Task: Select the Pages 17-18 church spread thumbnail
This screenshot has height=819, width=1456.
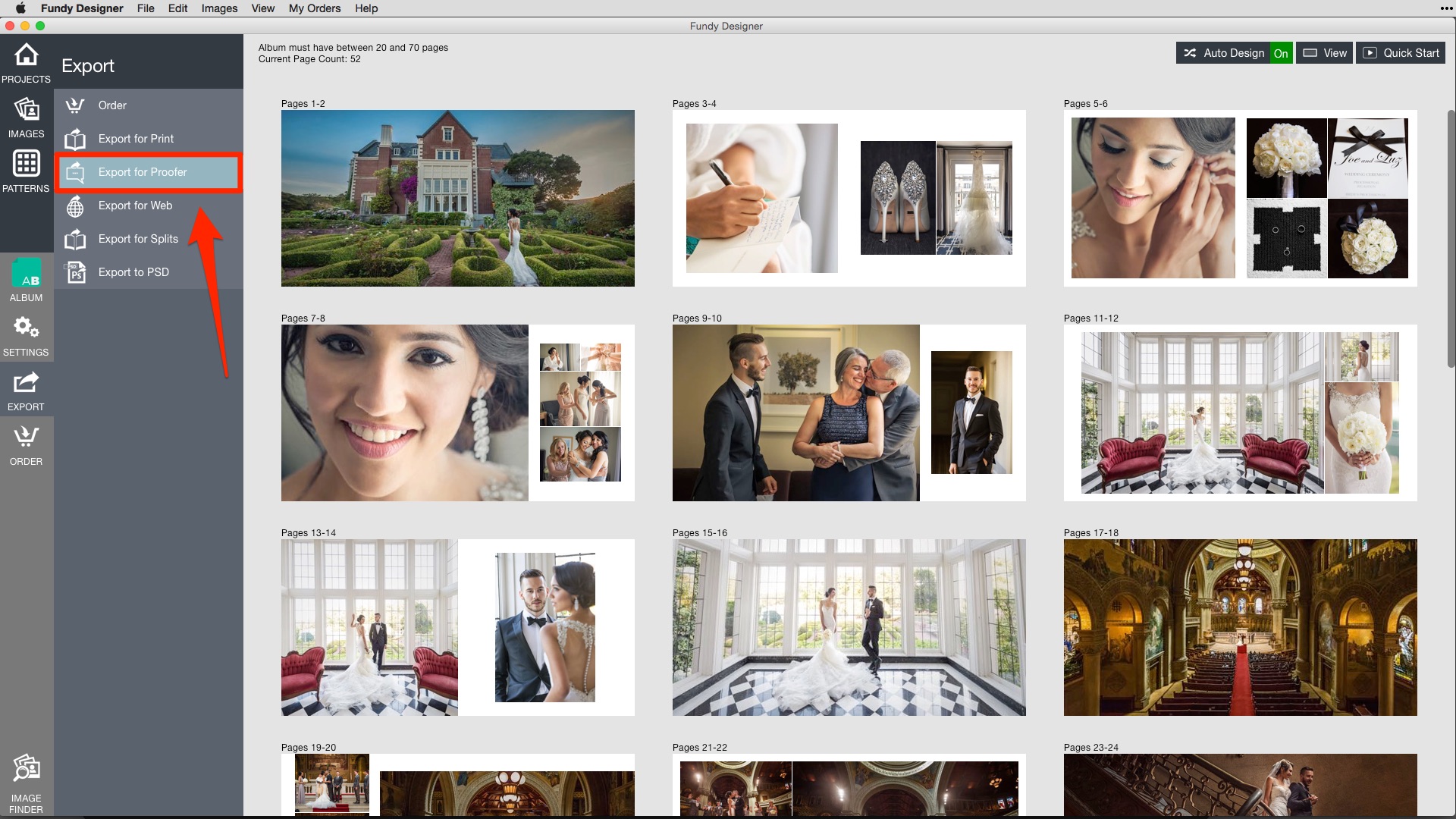Action: click(1241, 627)
